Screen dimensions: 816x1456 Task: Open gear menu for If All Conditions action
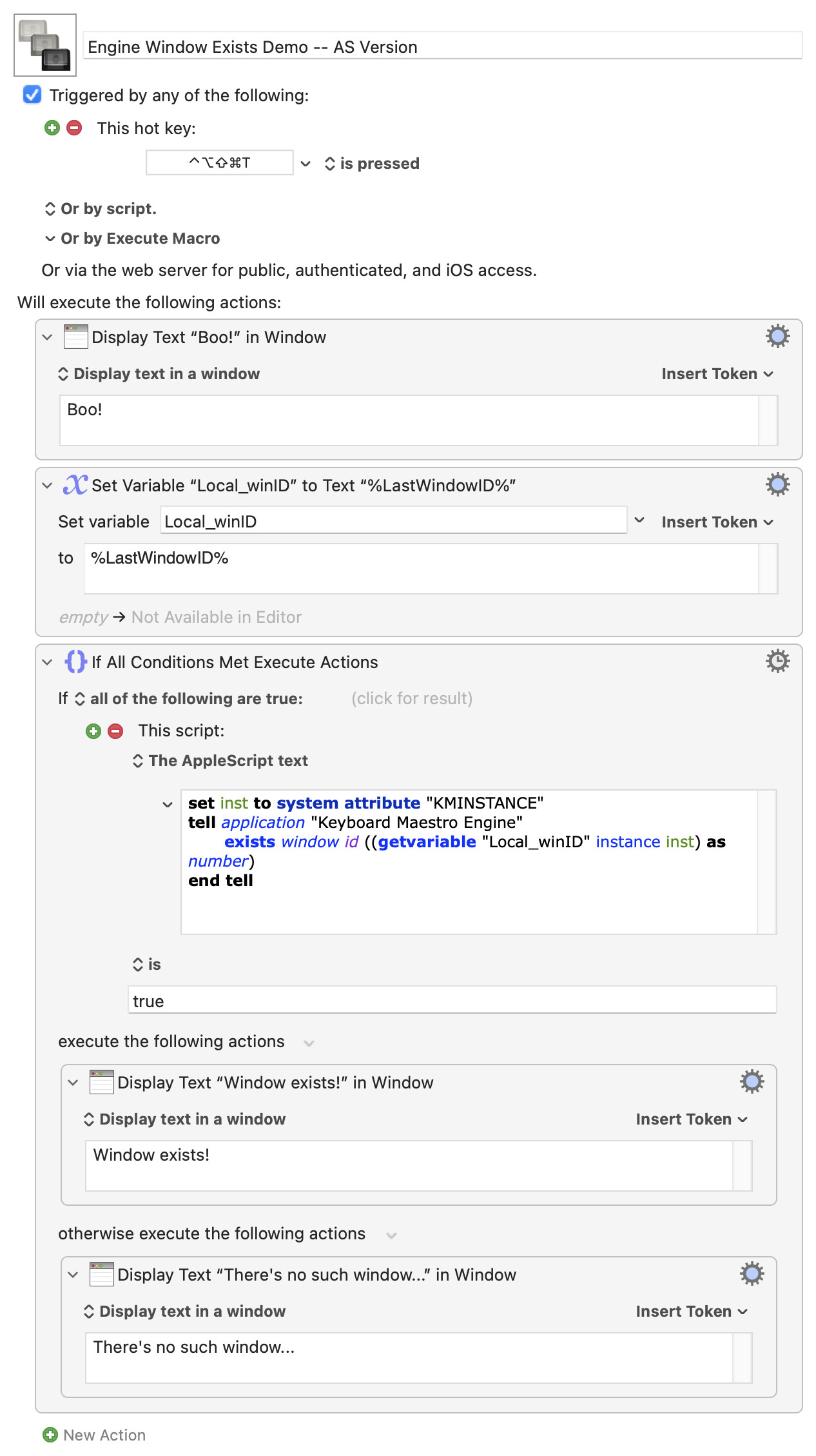click(x=777, y=661)
